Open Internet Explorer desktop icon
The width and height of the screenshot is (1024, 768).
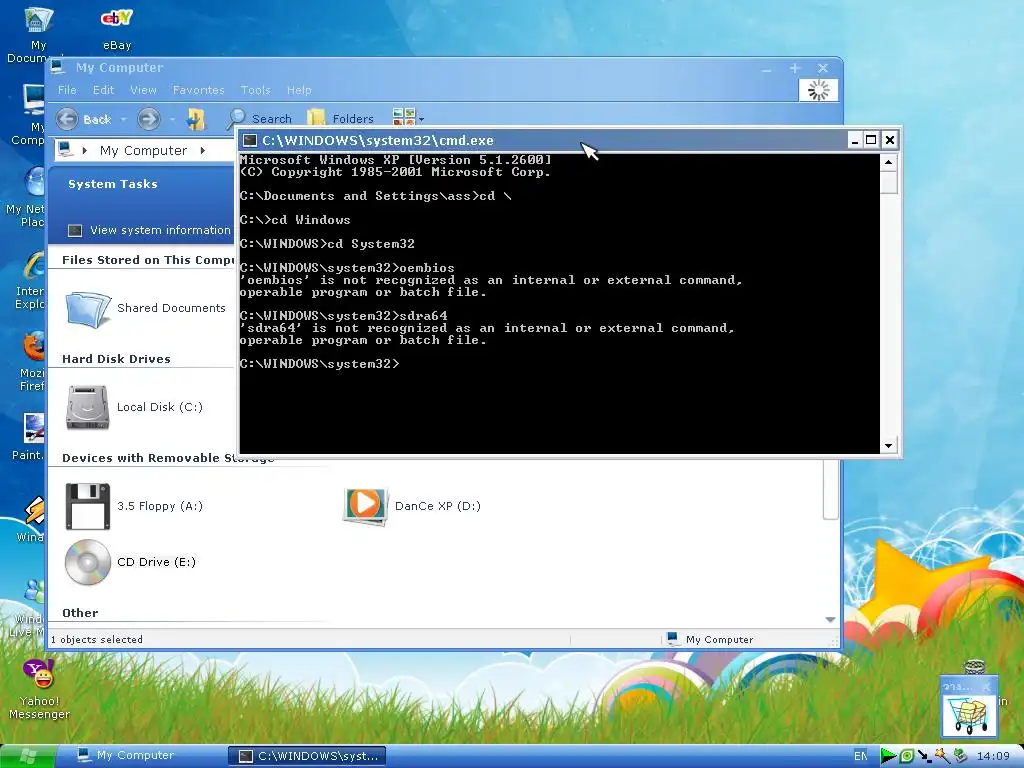coord(31,280)
